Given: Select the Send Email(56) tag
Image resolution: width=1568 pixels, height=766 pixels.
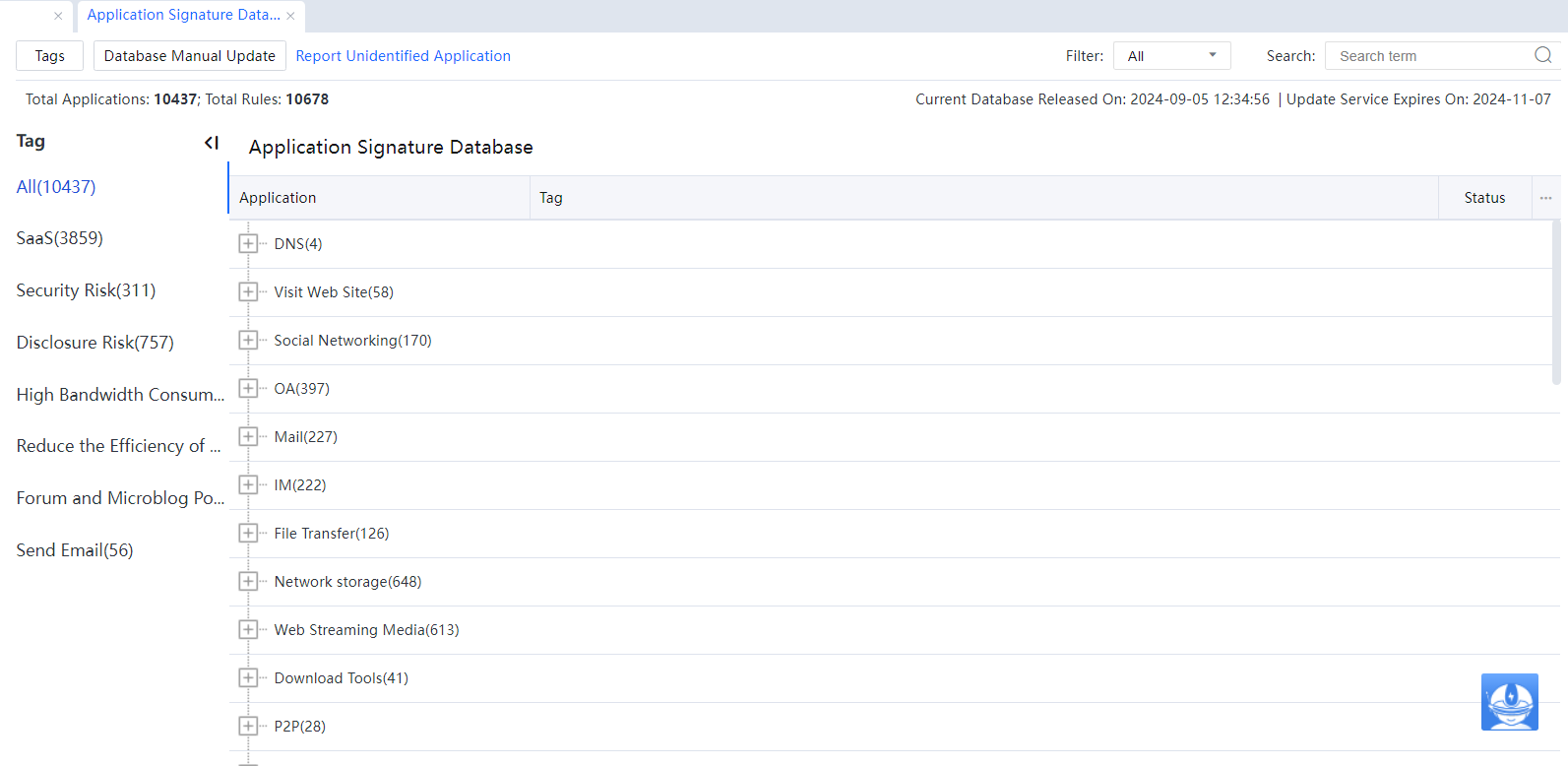Looking at the screenshot, I should click(x=75, y=550).
